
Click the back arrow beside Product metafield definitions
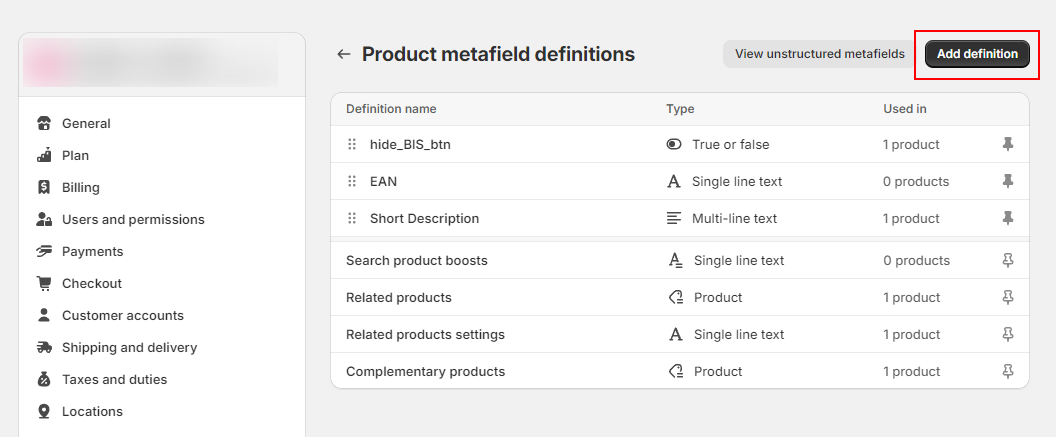pos(344,54)
